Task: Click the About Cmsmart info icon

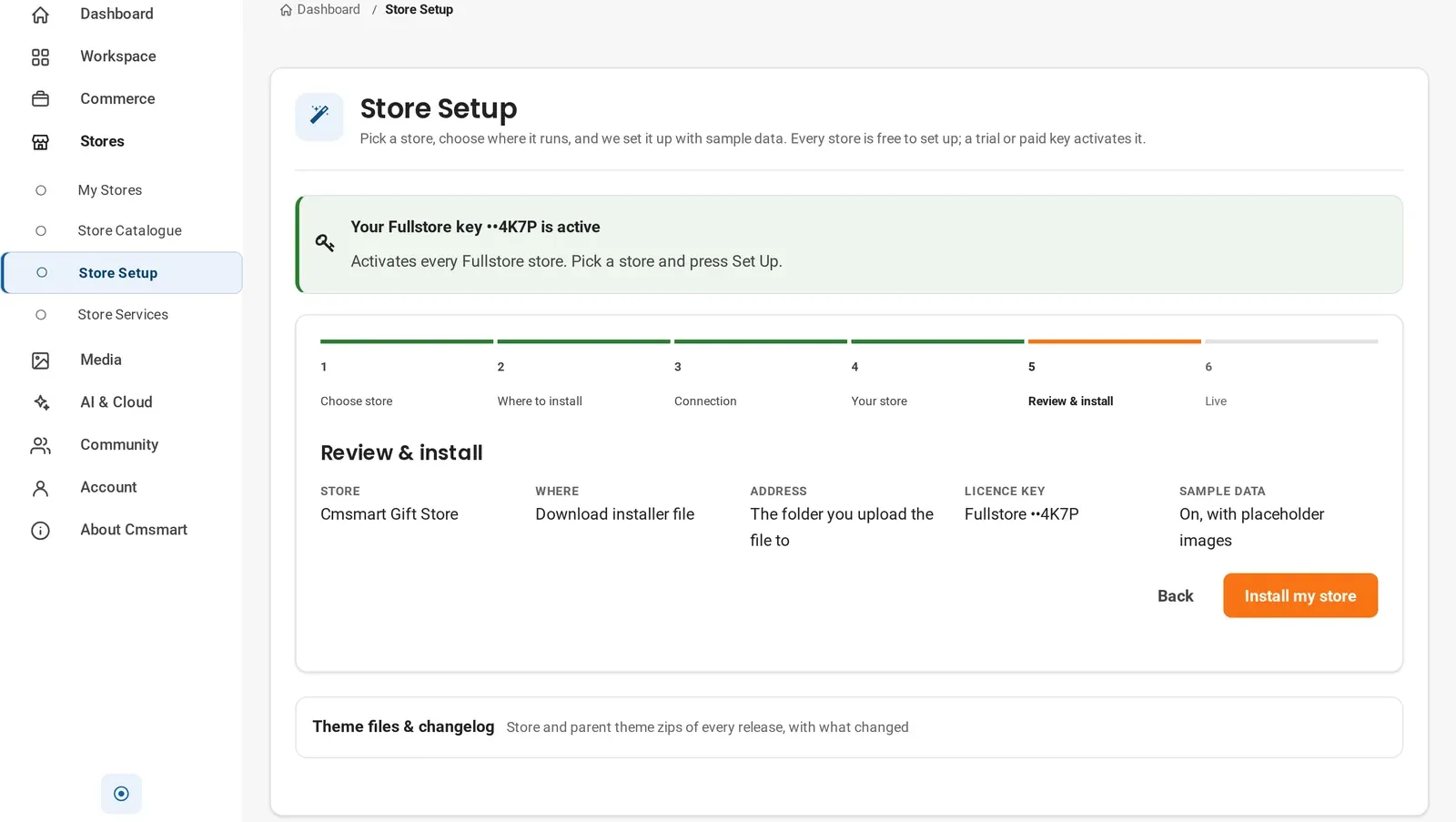Action: 40,530
